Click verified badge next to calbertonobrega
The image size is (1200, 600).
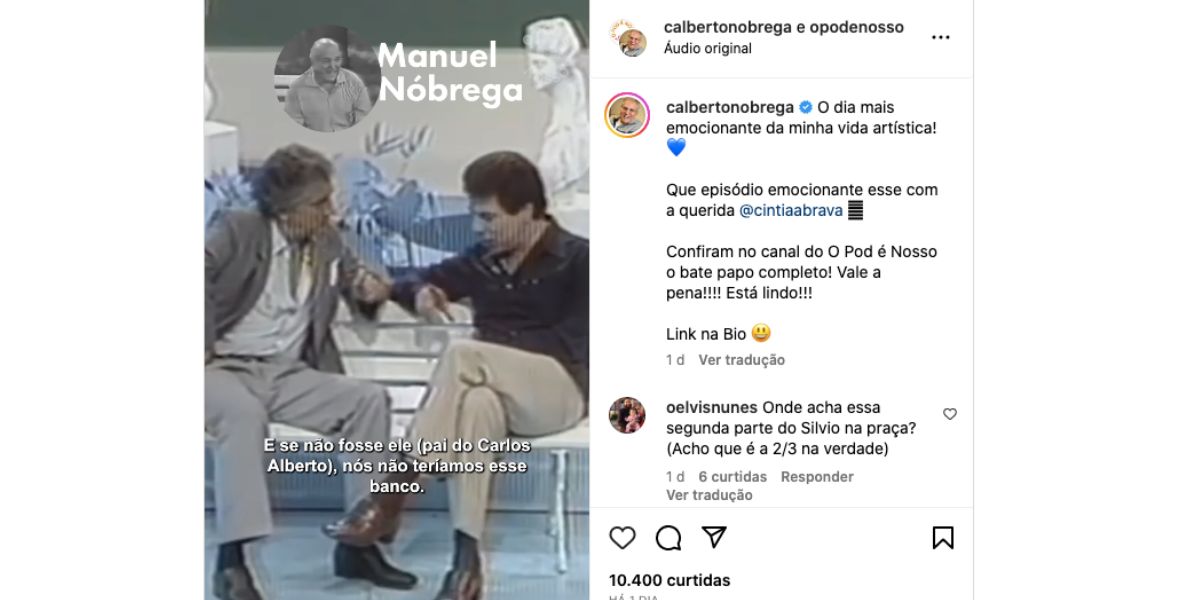coord(805,107)
